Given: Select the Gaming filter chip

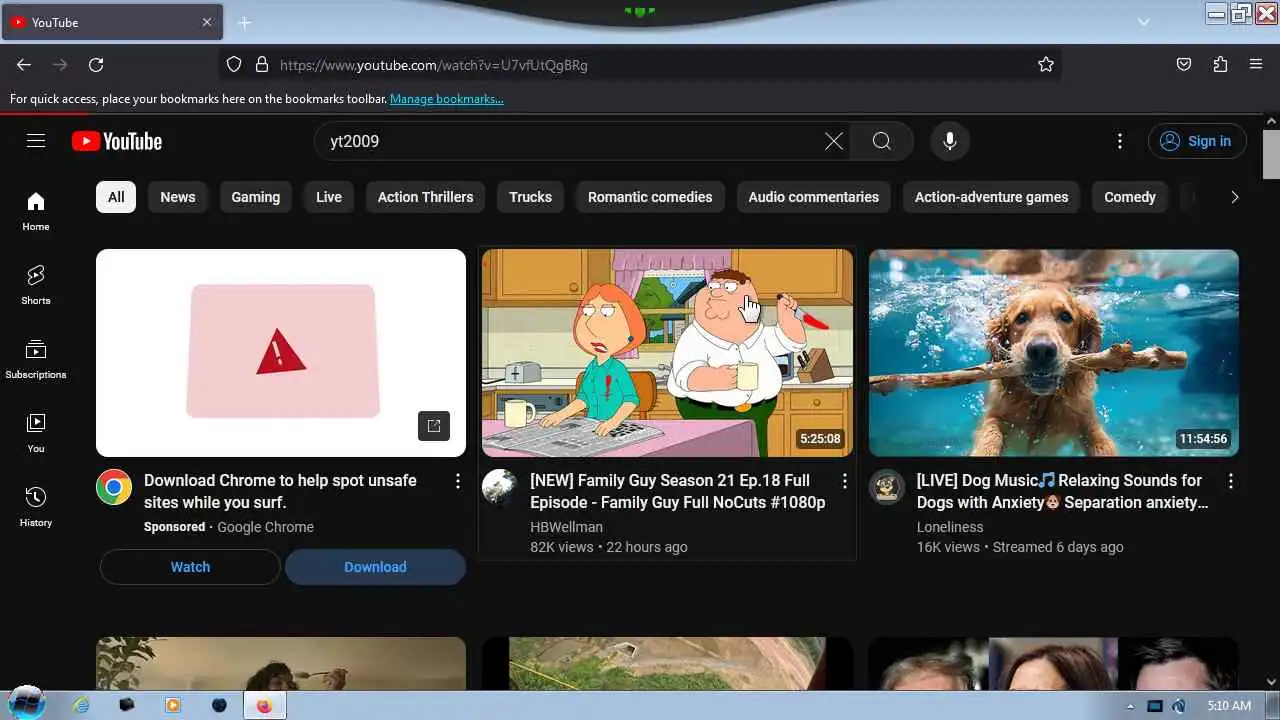Looking at the screenshot, I should [256, 197].
